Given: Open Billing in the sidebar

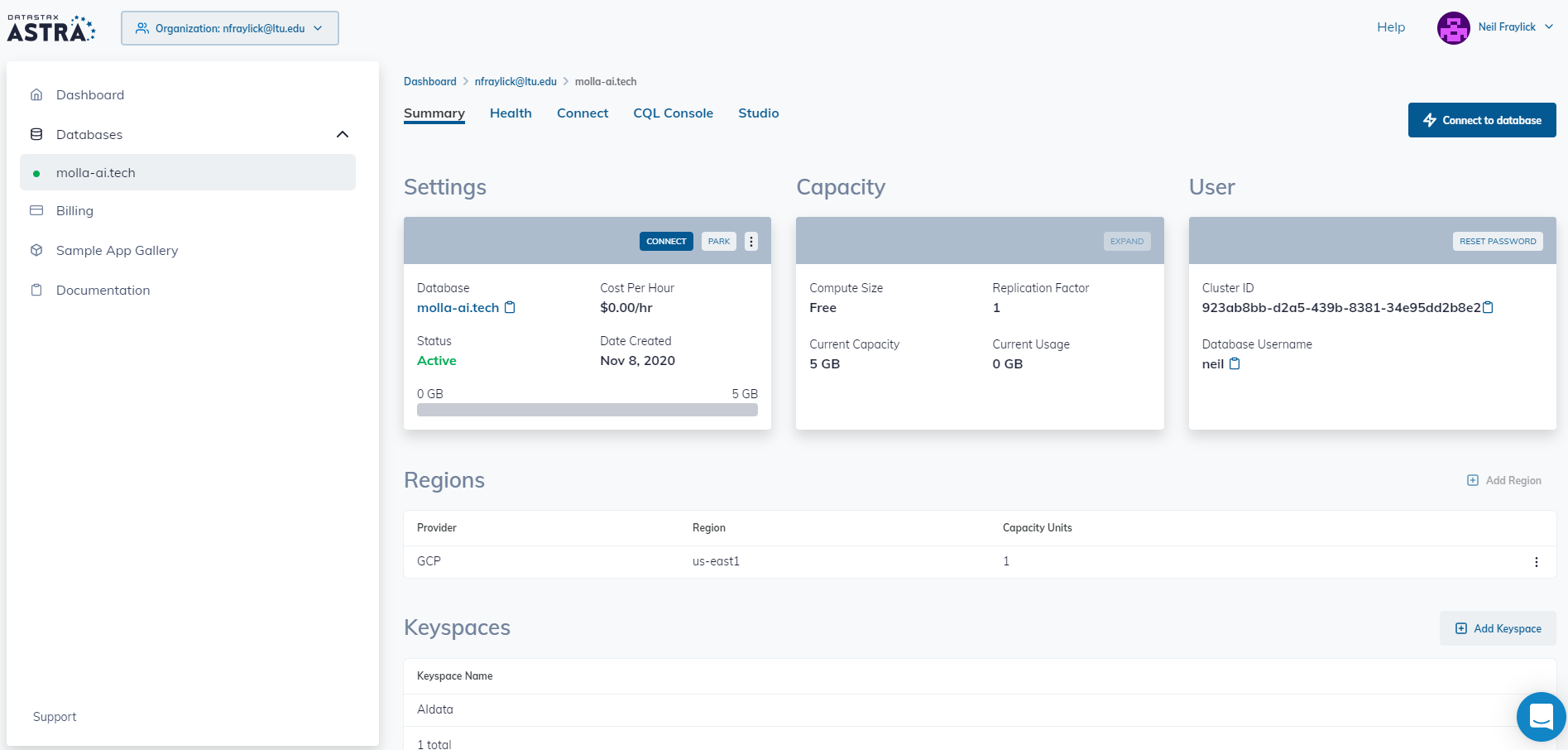Looking at the screenshot, I should pos(74,210).
